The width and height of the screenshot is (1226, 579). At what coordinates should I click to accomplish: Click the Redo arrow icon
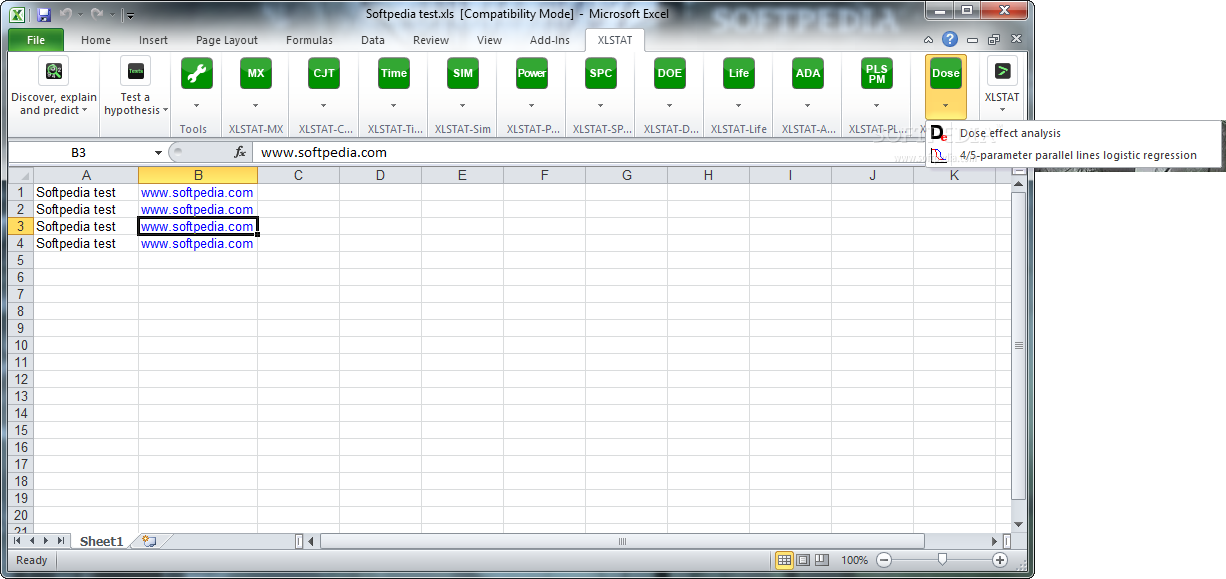tap(97, 15)
